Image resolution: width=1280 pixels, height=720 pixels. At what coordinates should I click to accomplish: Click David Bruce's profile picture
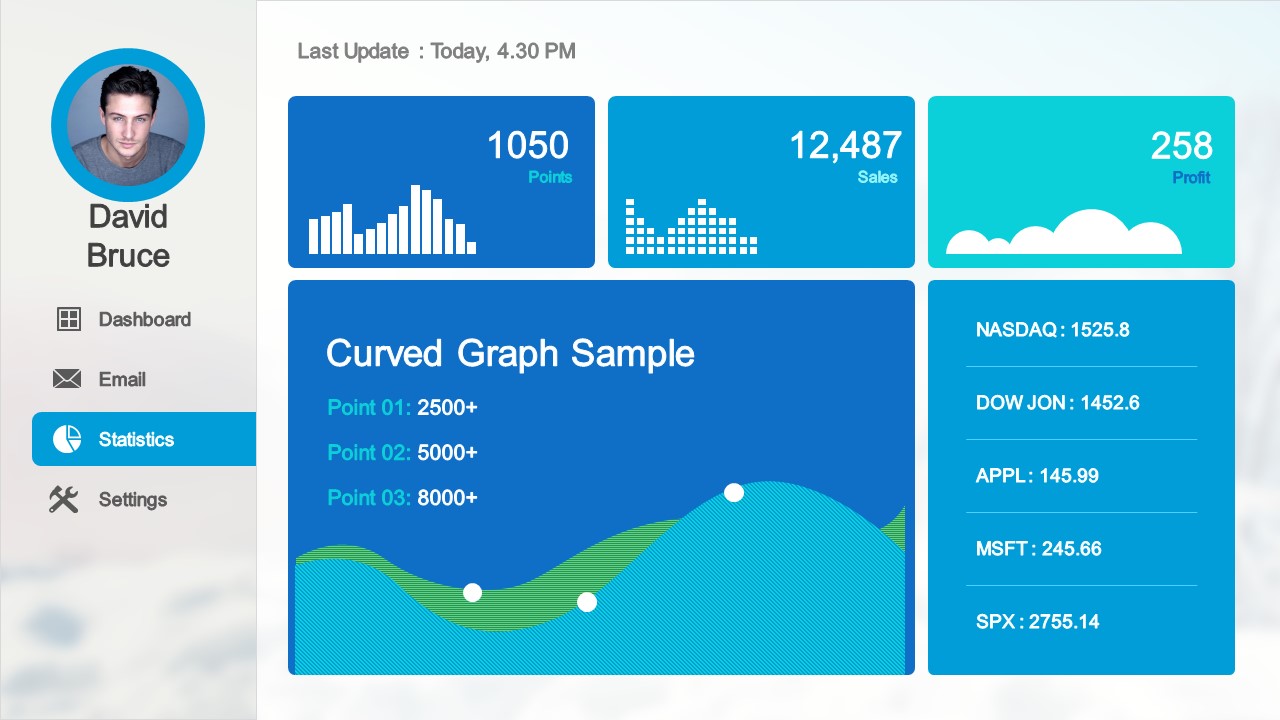click(x=128, y=125)
